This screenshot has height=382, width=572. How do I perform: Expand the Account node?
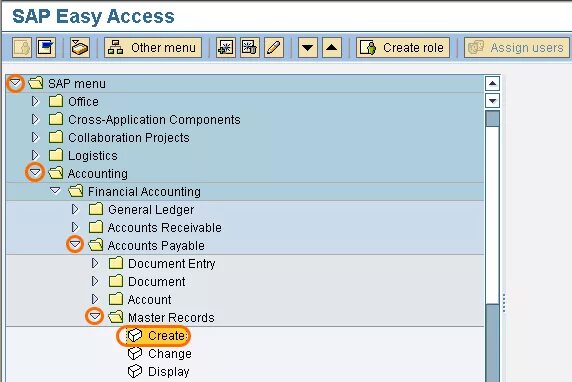[95, 299]
